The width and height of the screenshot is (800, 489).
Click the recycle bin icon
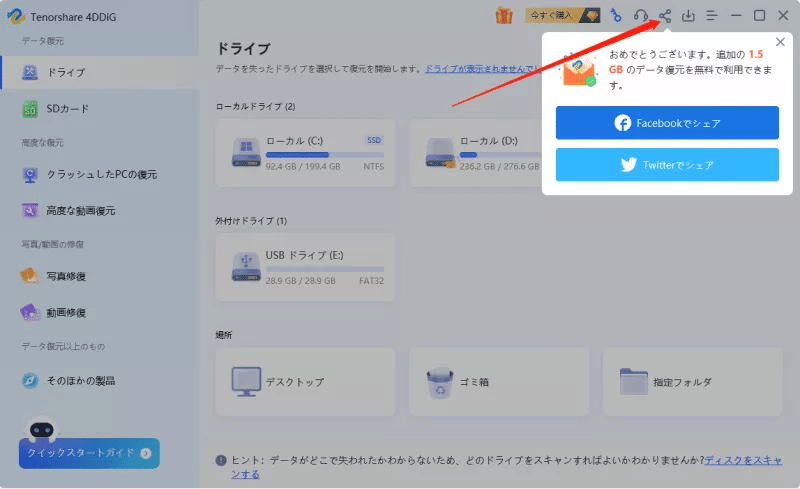pos(440,382)
